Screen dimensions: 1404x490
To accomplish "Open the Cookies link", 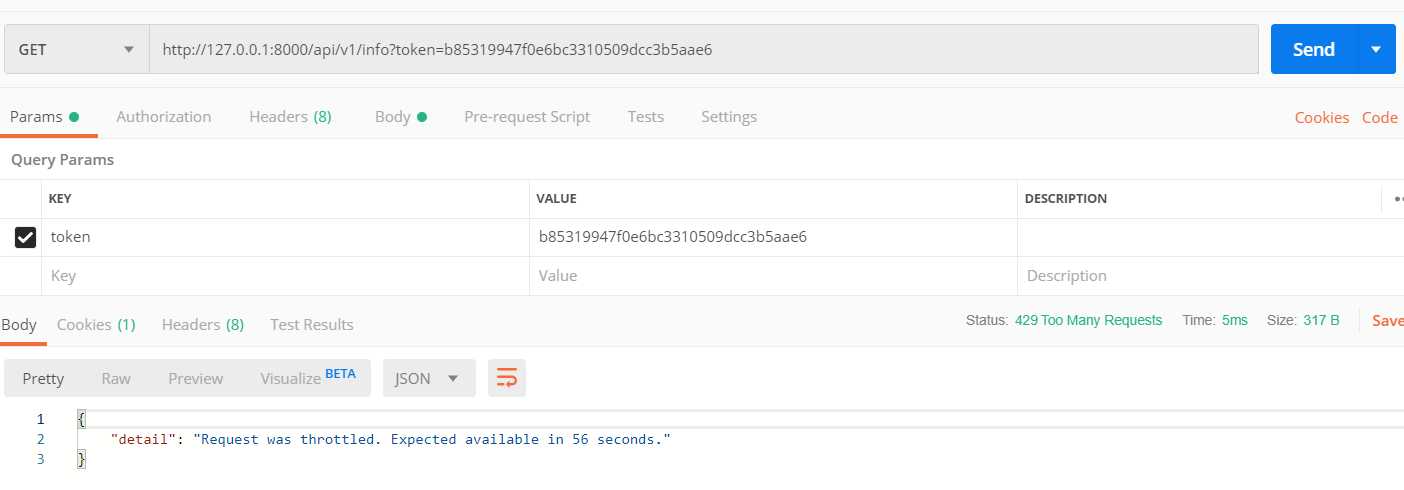I will coord(1322,118).
